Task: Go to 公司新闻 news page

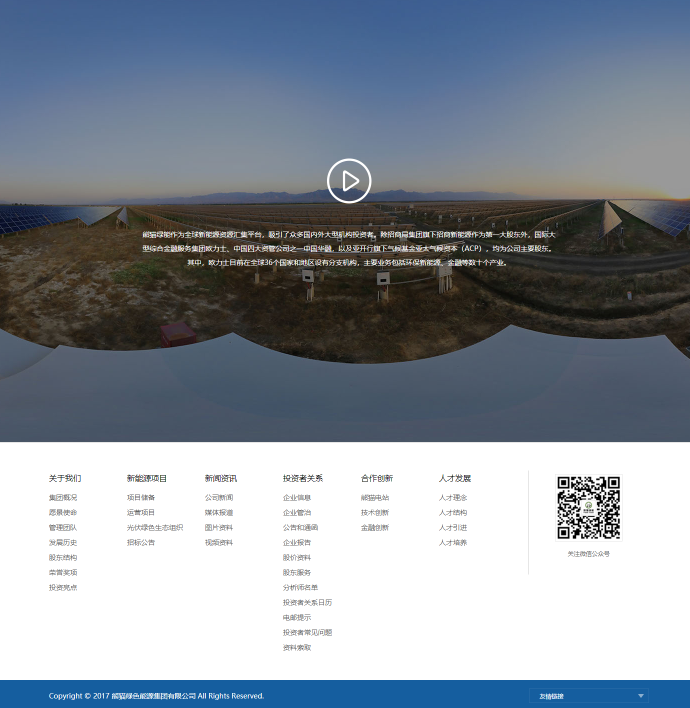Action: pos(219,497)
